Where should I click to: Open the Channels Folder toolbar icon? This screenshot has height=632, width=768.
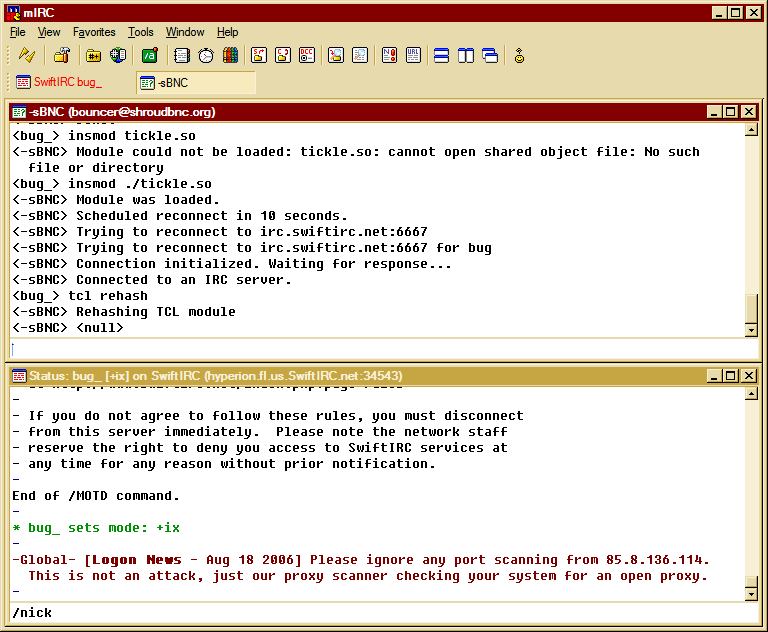[x=93, y=55]
